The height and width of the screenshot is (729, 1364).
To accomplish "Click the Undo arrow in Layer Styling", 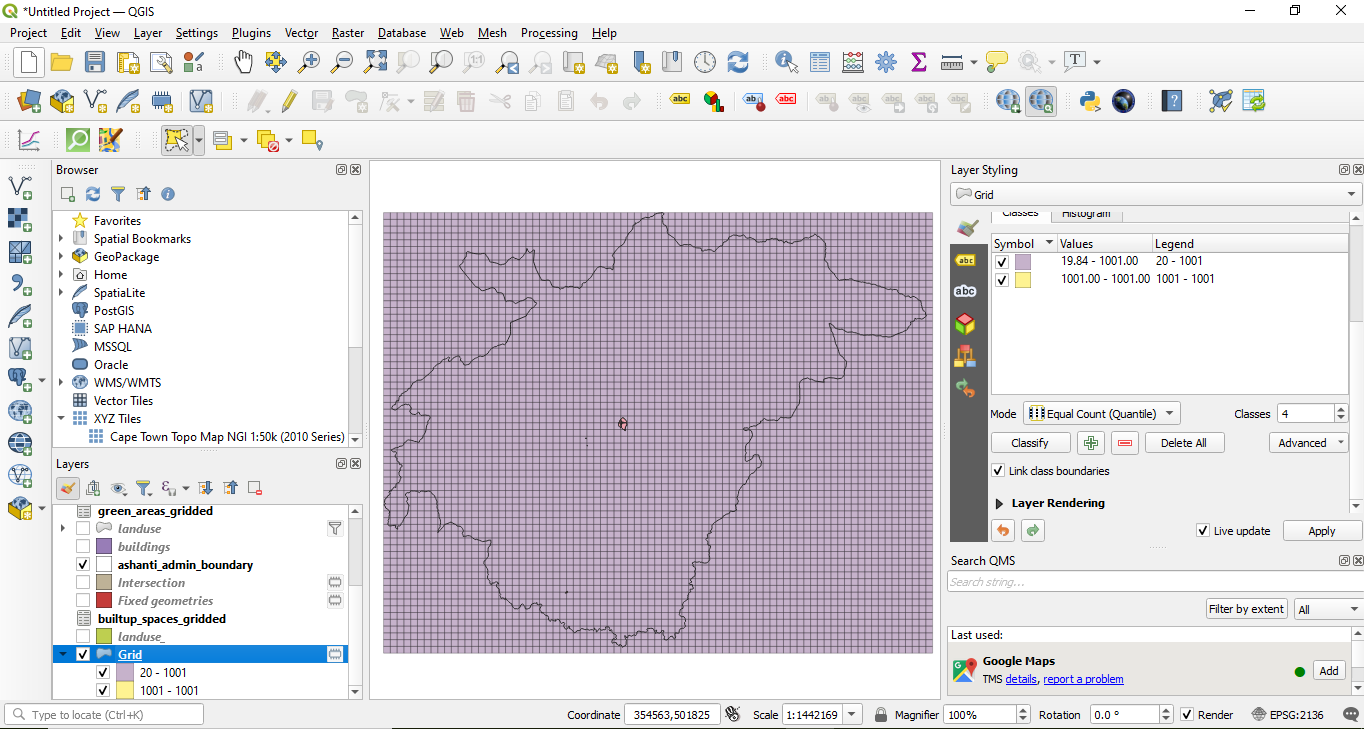I will [1002, 531].
